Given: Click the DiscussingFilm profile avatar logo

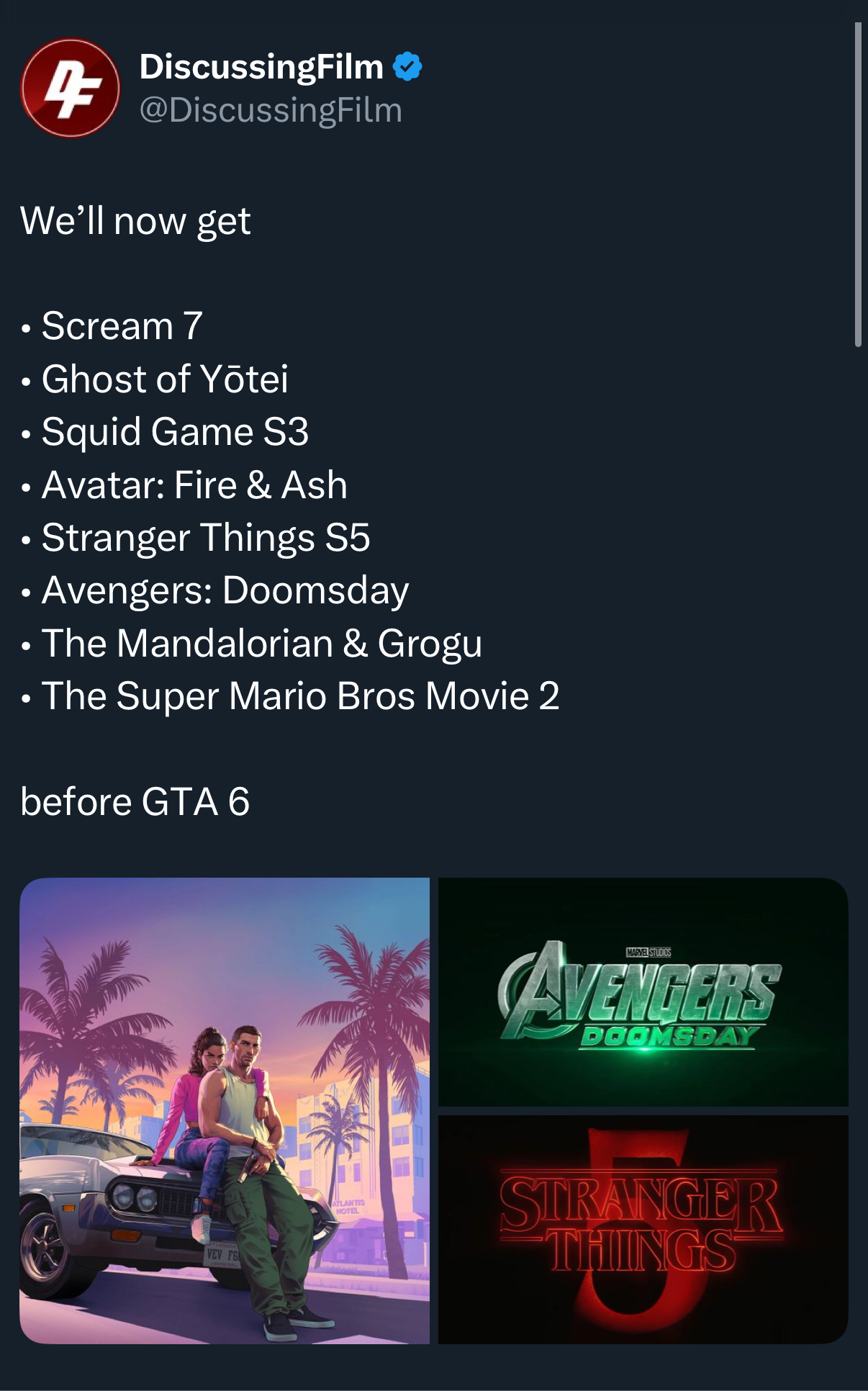Looking at the screenshot, I should coord(70,88).
